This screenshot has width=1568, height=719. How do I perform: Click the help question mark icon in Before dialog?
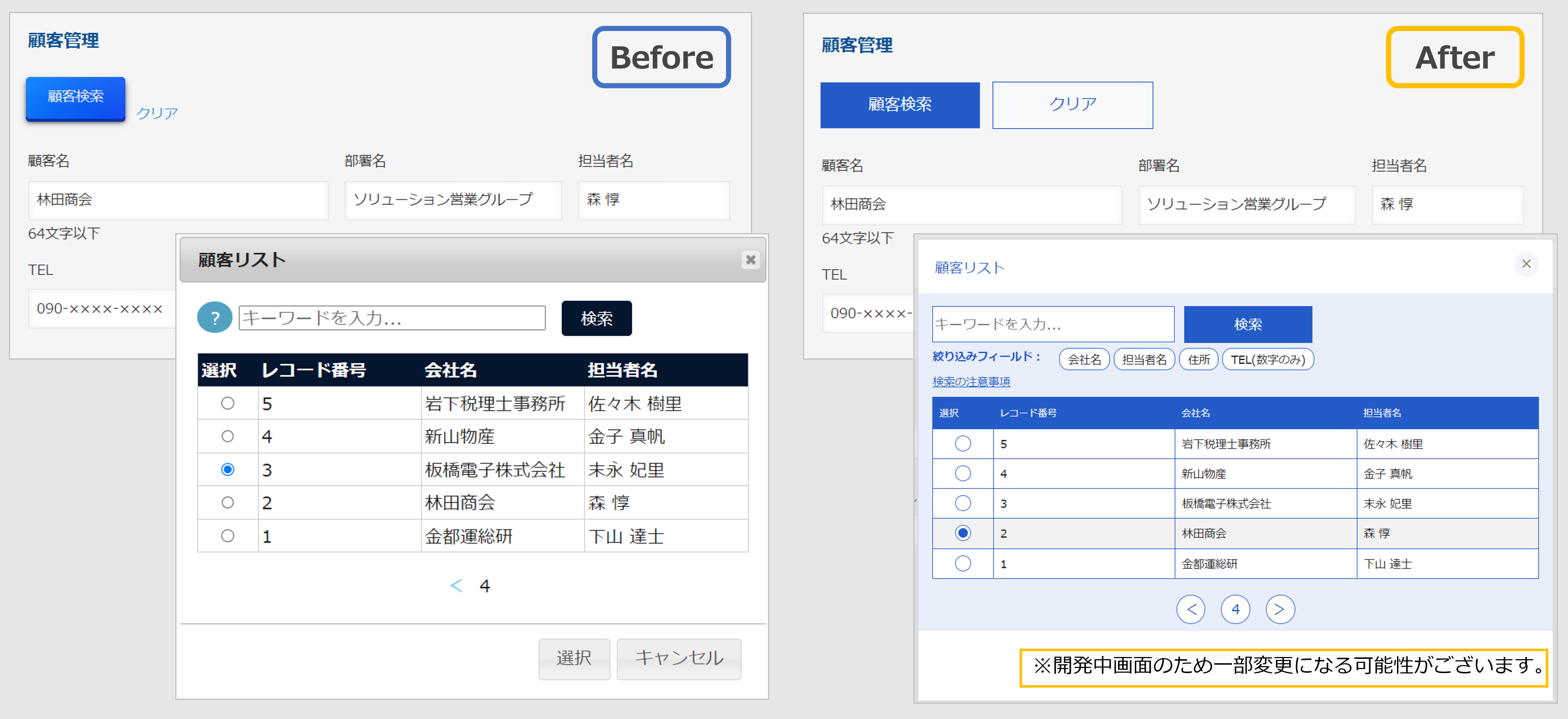[x=214, y=317]
